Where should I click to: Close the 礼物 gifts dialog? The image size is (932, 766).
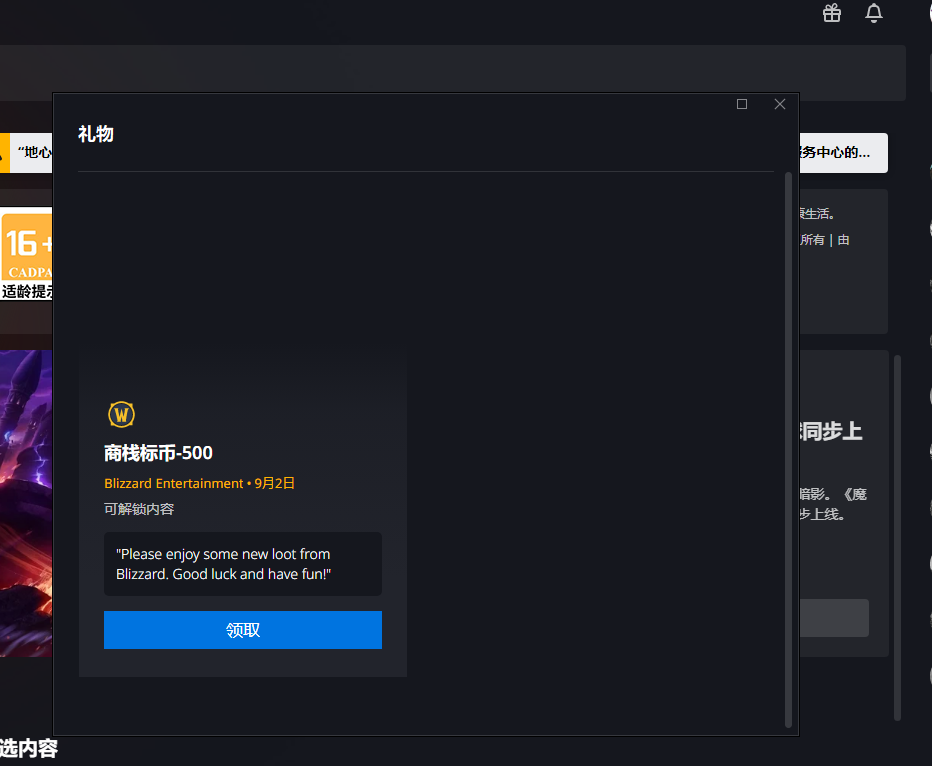point(780,104)
